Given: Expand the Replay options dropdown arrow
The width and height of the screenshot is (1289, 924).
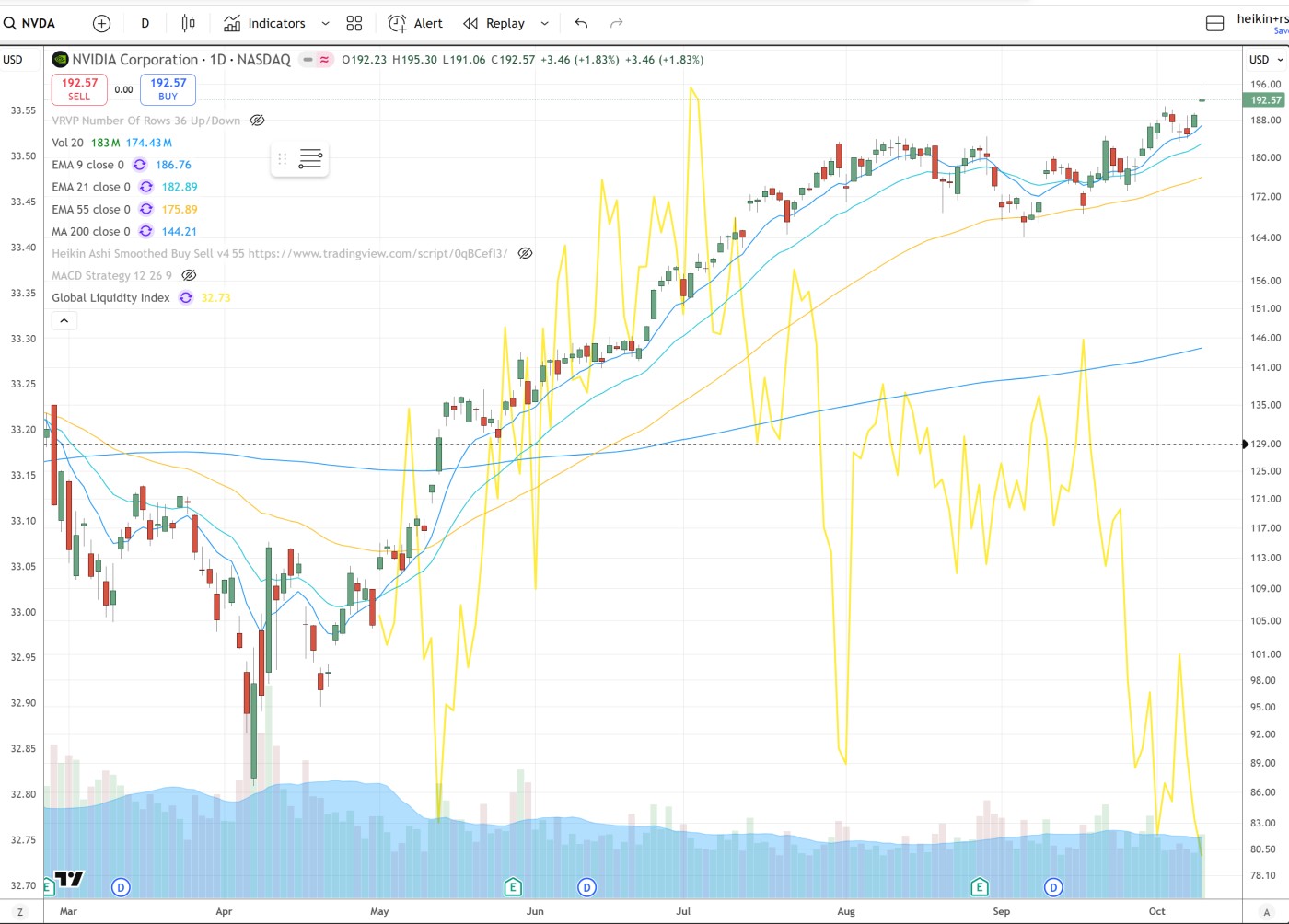Looking at the screenshot, I should [544, 23].
